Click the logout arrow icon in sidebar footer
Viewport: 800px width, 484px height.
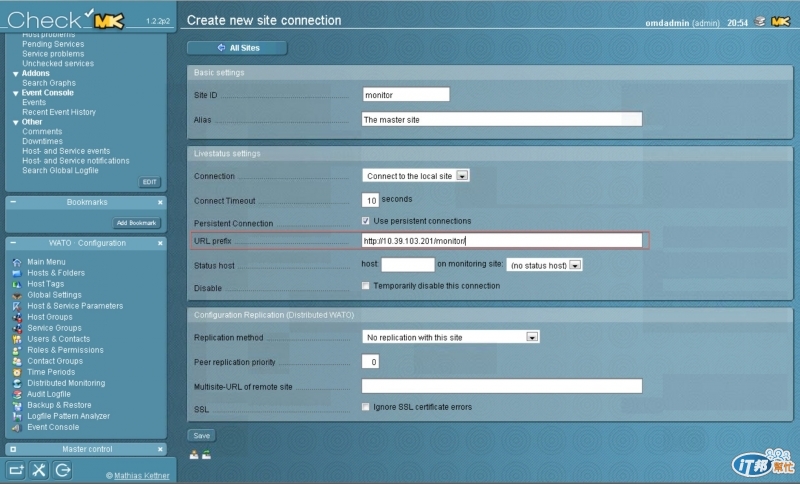(x=63, y=470)
